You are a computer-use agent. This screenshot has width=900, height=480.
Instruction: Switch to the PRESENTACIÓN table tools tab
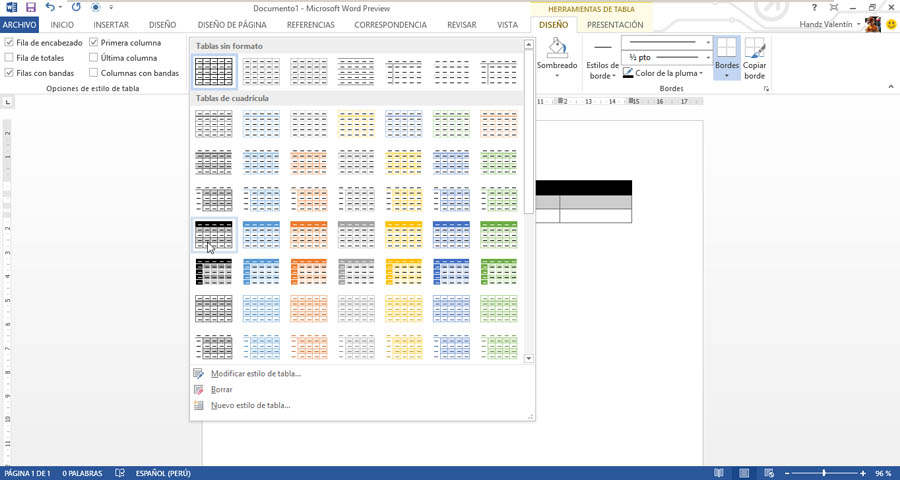click(x=615, y=24)
